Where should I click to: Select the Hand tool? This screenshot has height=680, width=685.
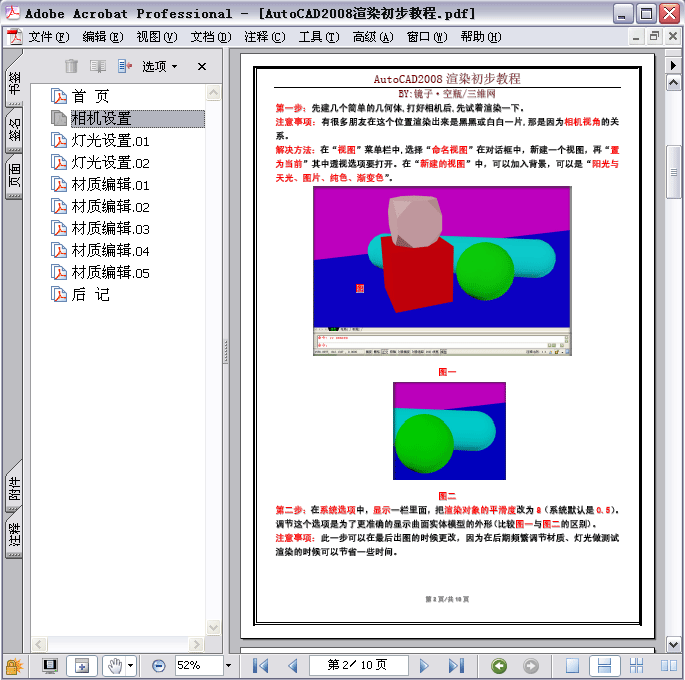114,666
